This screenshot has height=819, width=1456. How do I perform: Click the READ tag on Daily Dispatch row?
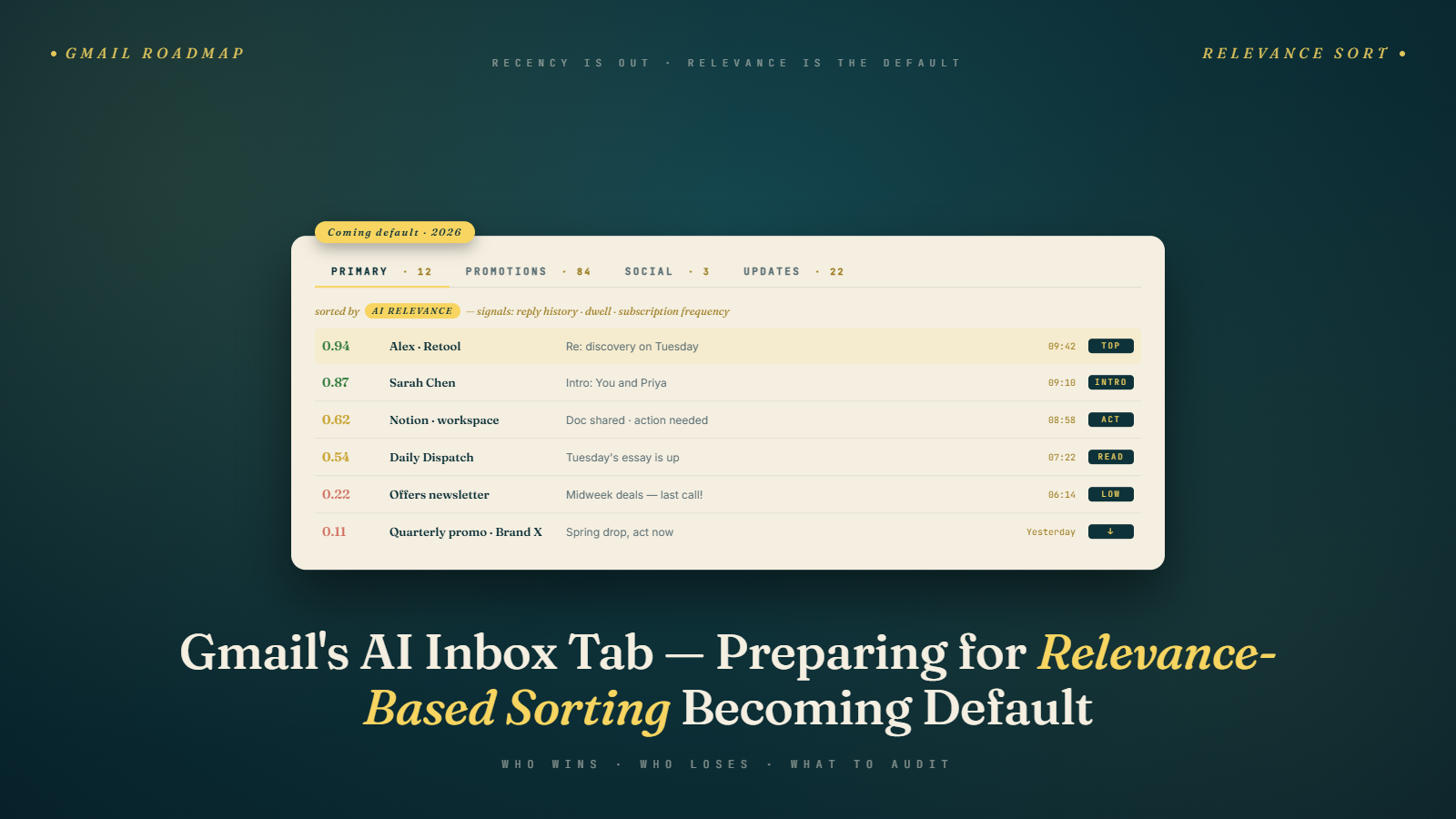click(x=1110, y=457)
